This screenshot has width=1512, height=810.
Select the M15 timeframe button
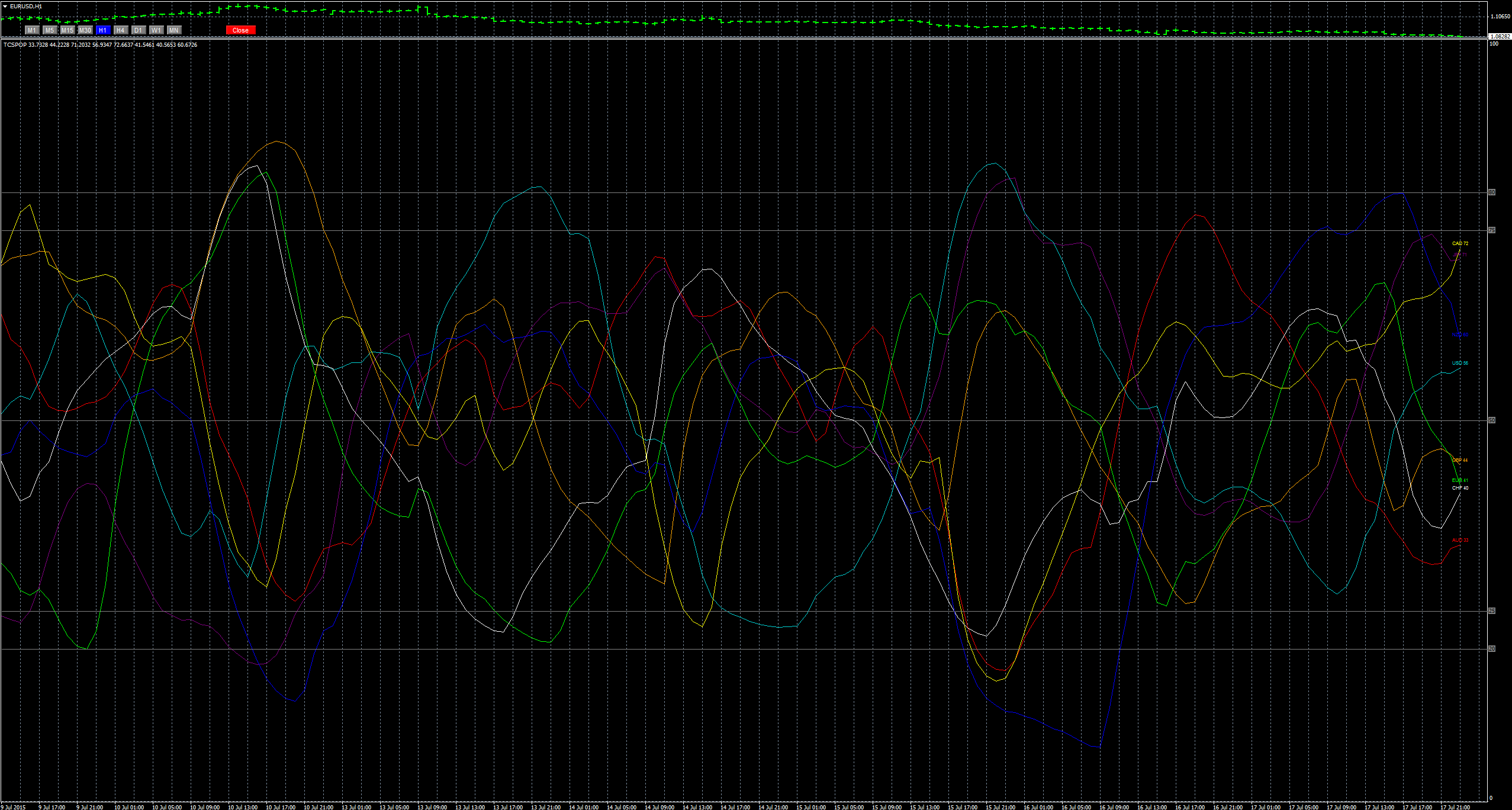coord(67,30)
